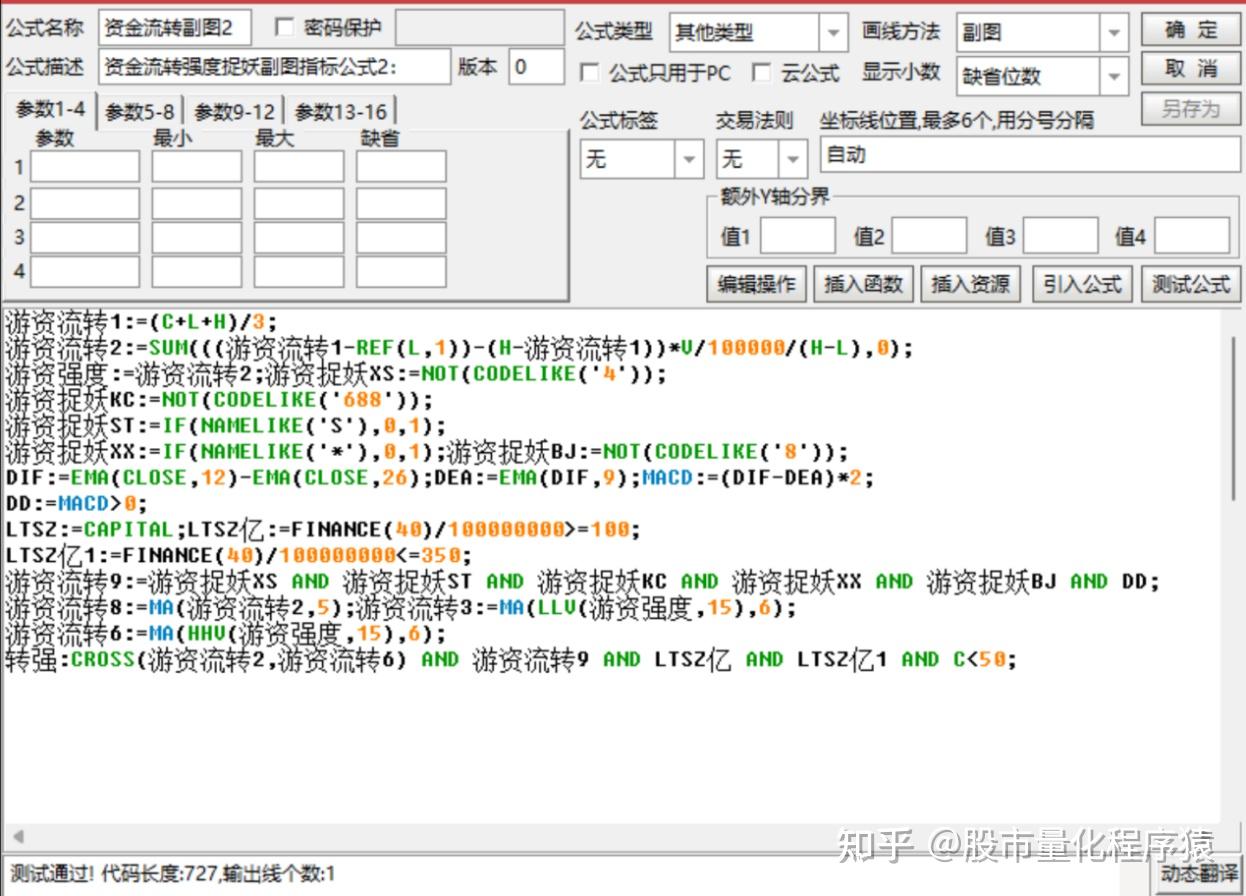The width and height of the screenshot is (1246, 896).
Task: Open the 公式标签 dropdown
Action: pyautogui.click(x=688, y=159)
